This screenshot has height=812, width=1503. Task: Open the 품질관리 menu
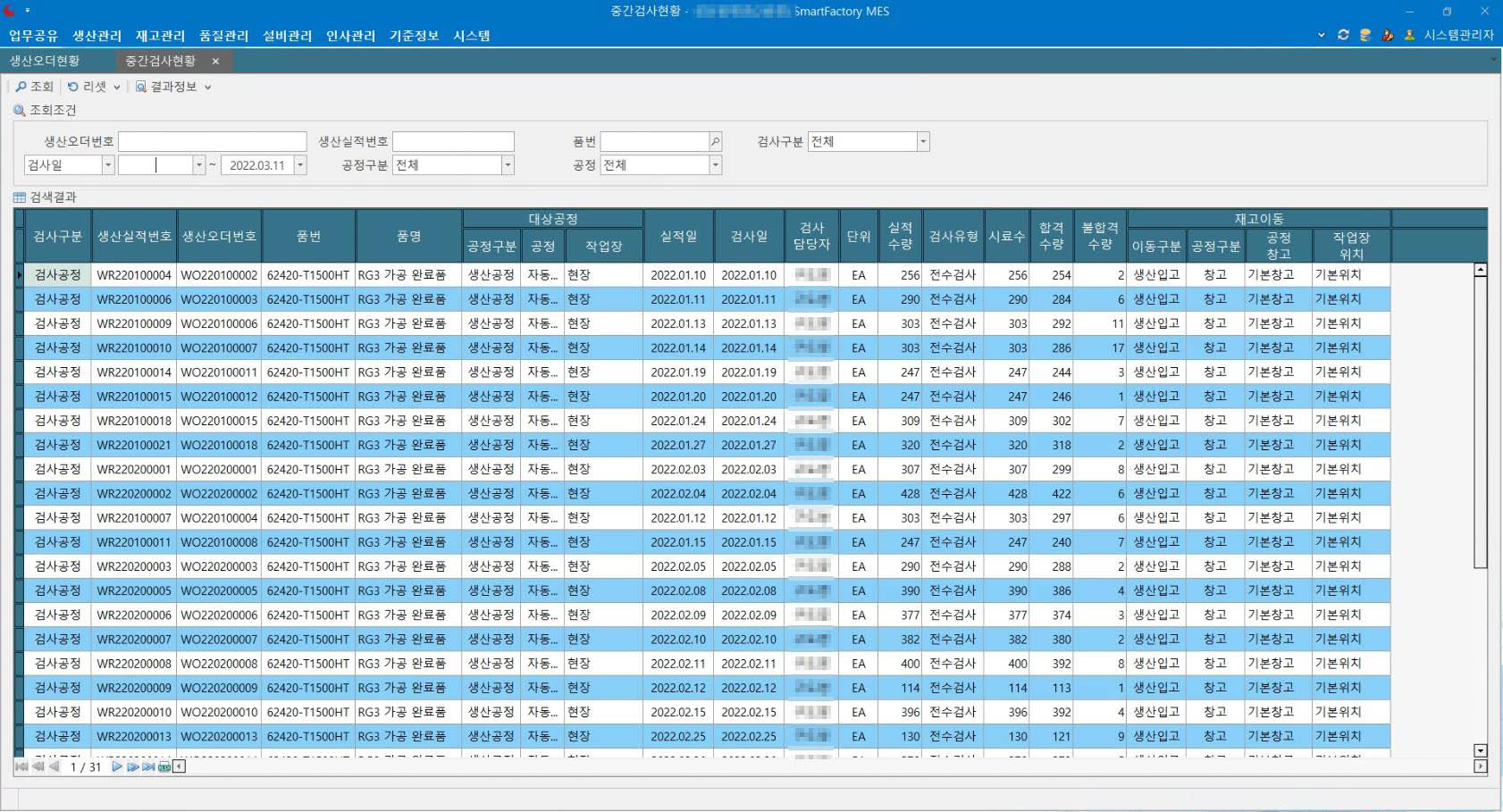pos(223,36)
